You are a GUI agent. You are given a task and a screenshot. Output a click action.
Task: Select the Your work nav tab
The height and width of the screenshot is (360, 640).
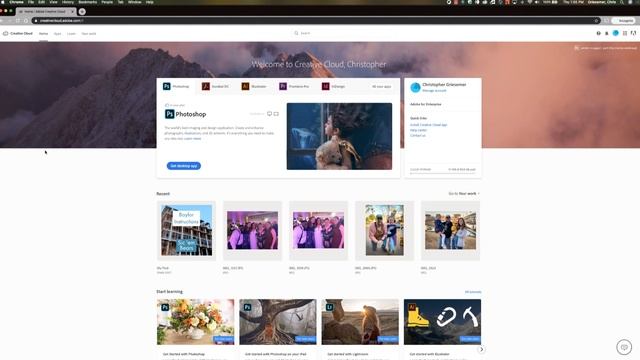pyautogui.click(x=89, y=34)
